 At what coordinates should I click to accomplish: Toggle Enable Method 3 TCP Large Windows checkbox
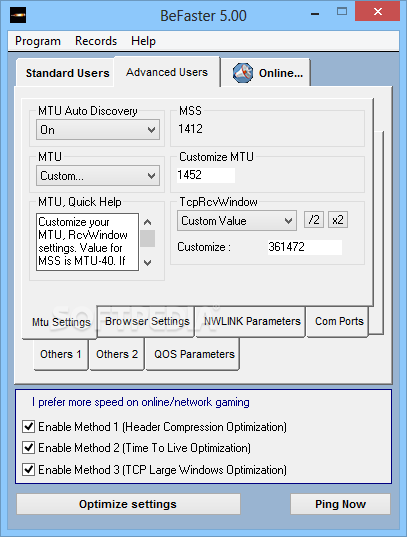[28, 470]
